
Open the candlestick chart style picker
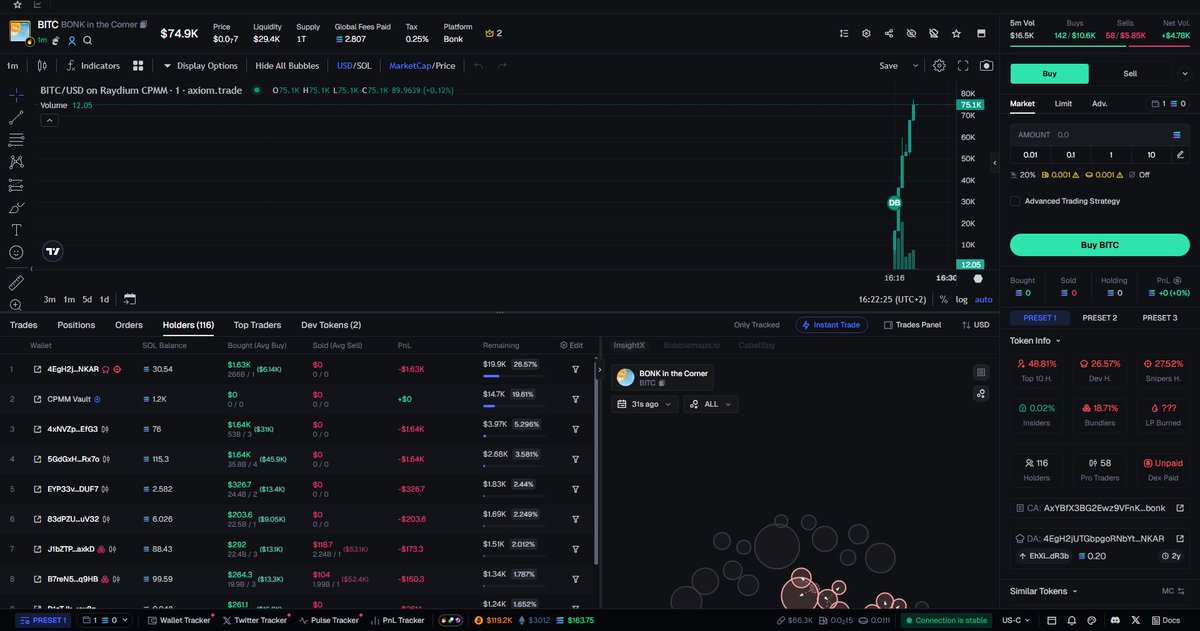[x=41, y=66]
